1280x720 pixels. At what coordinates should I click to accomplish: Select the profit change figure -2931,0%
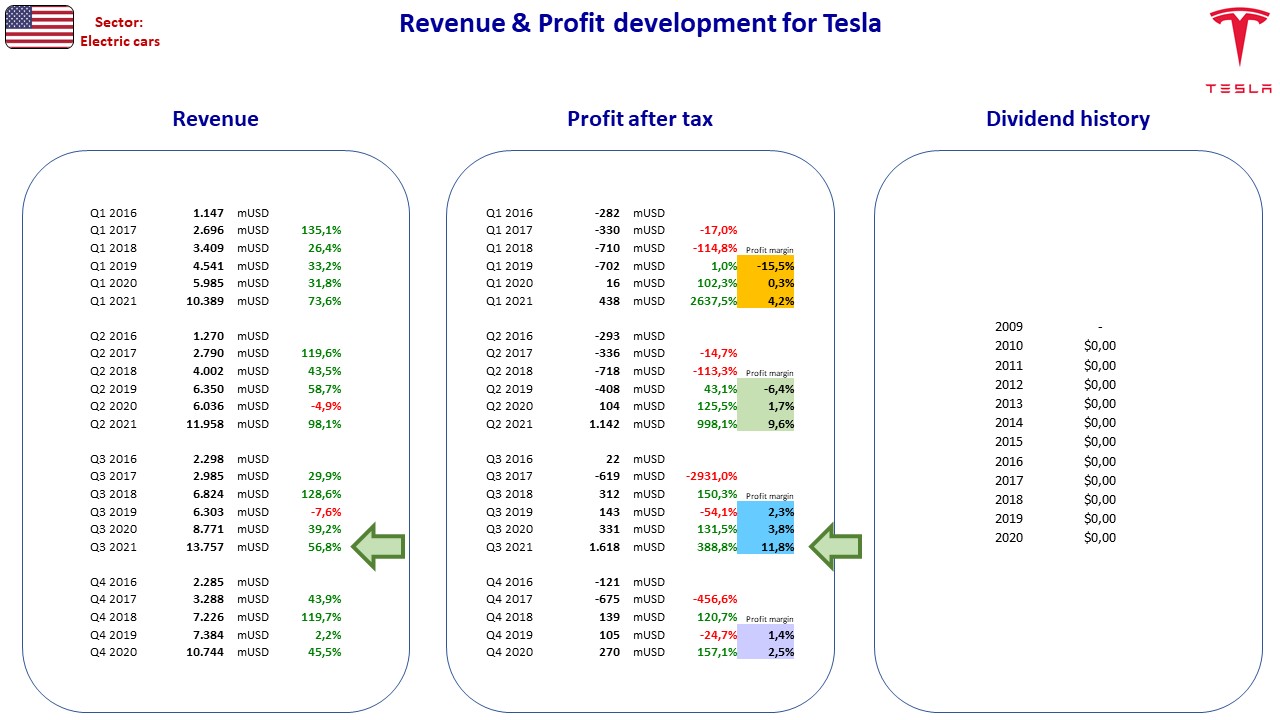(x=712, y=477)
